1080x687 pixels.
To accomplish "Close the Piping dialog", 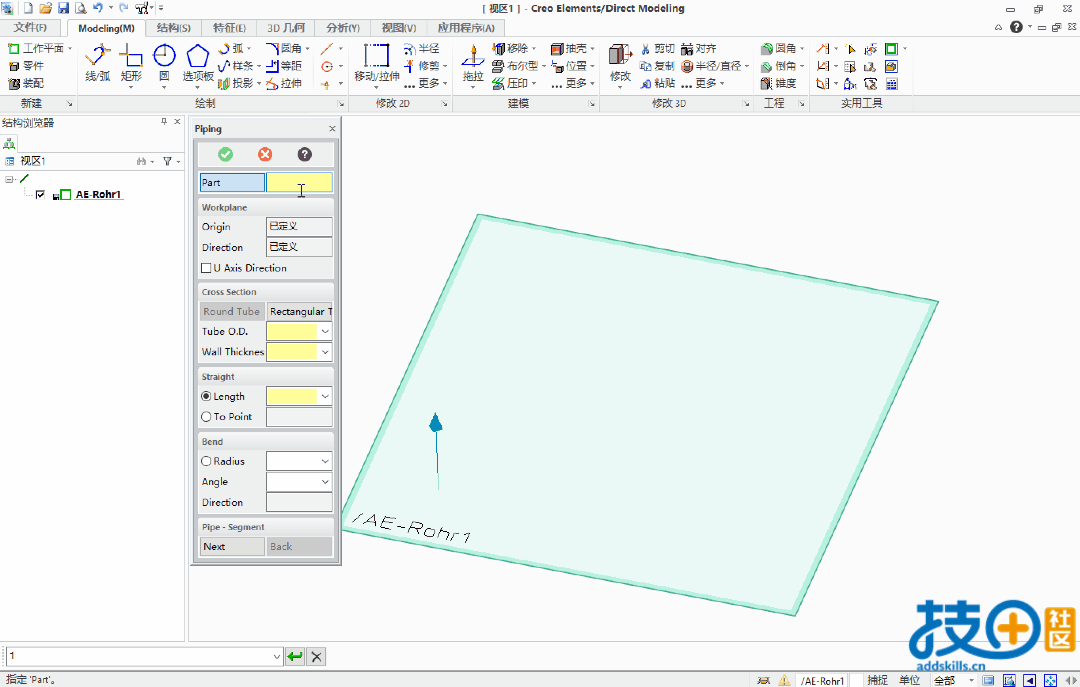I will click(x=332, y=129).
